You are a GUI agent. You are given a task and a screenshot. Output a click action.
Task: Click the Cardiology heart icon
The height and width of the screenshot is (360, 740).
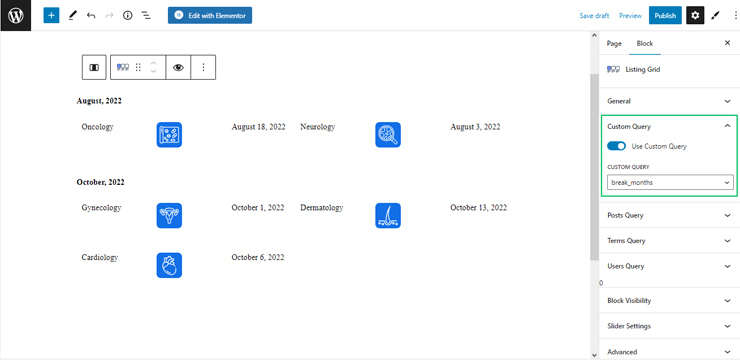click(x=169, y=266)
